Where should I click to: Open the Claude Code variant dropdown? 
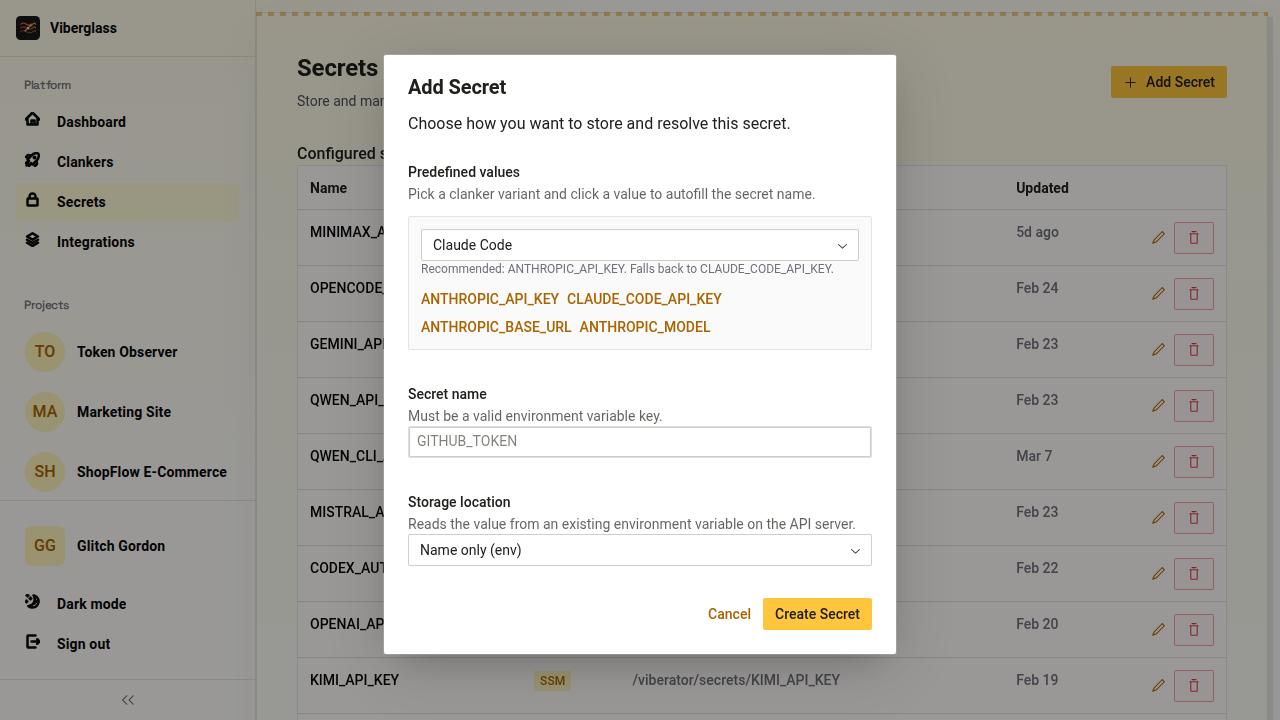639,245
